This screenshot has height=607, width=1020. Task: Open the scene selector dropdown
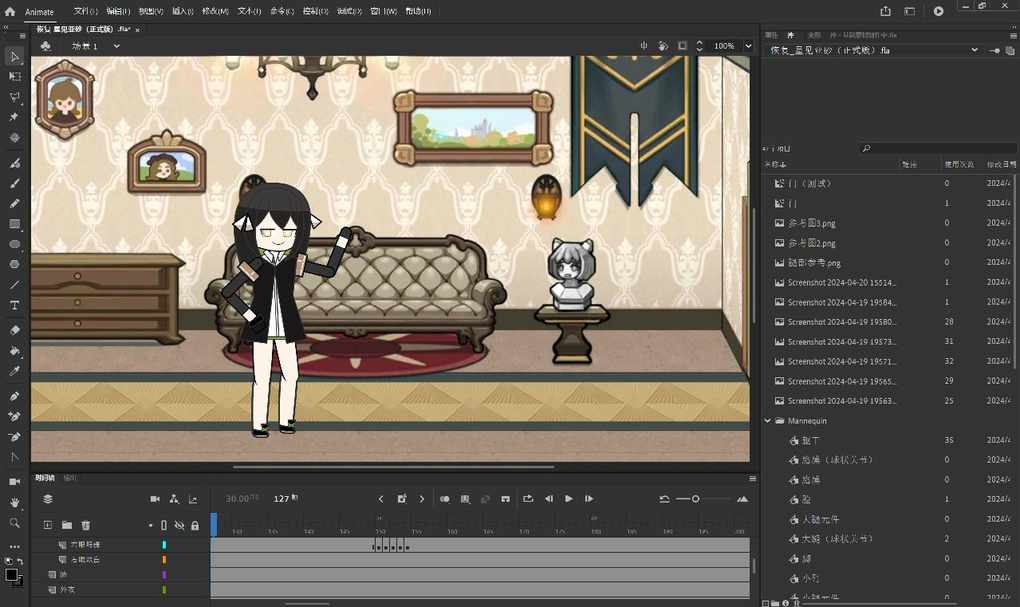[116, 46]
